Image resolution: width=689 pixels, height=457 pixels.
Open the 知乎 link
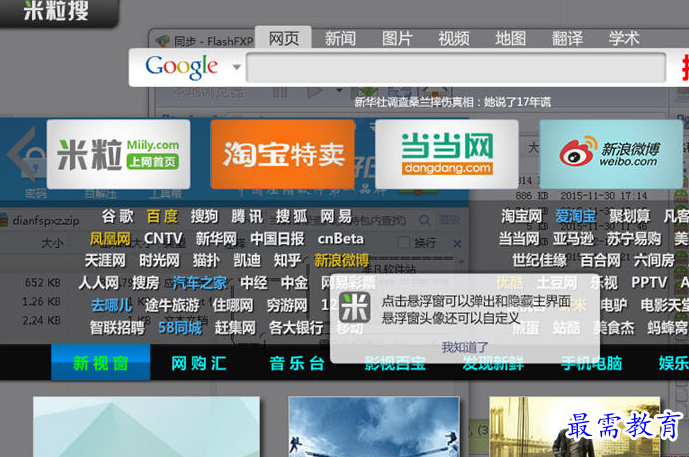287,261
